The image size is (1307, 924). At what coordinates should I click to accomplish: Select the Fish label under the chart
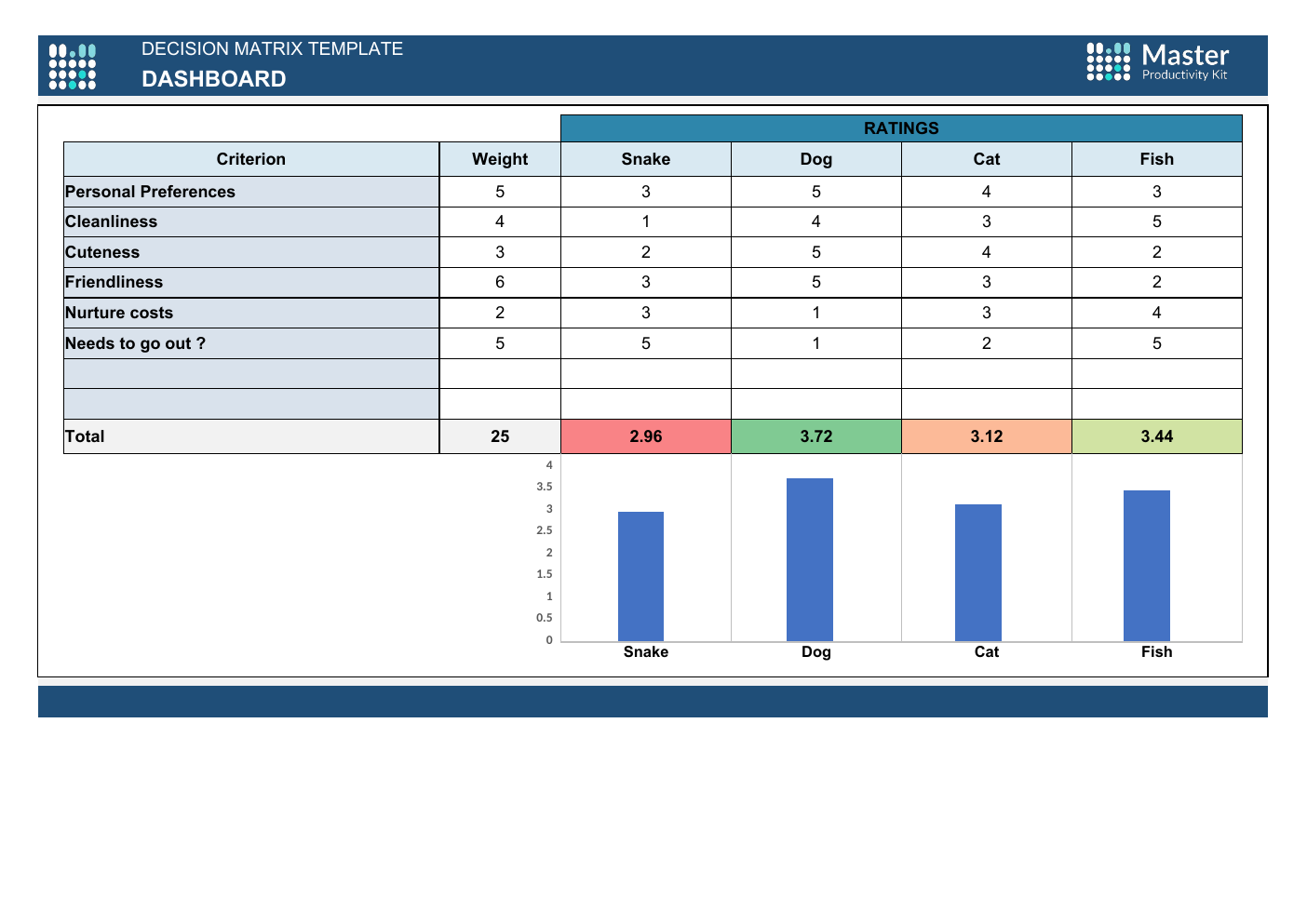(x=1157, y=652)
